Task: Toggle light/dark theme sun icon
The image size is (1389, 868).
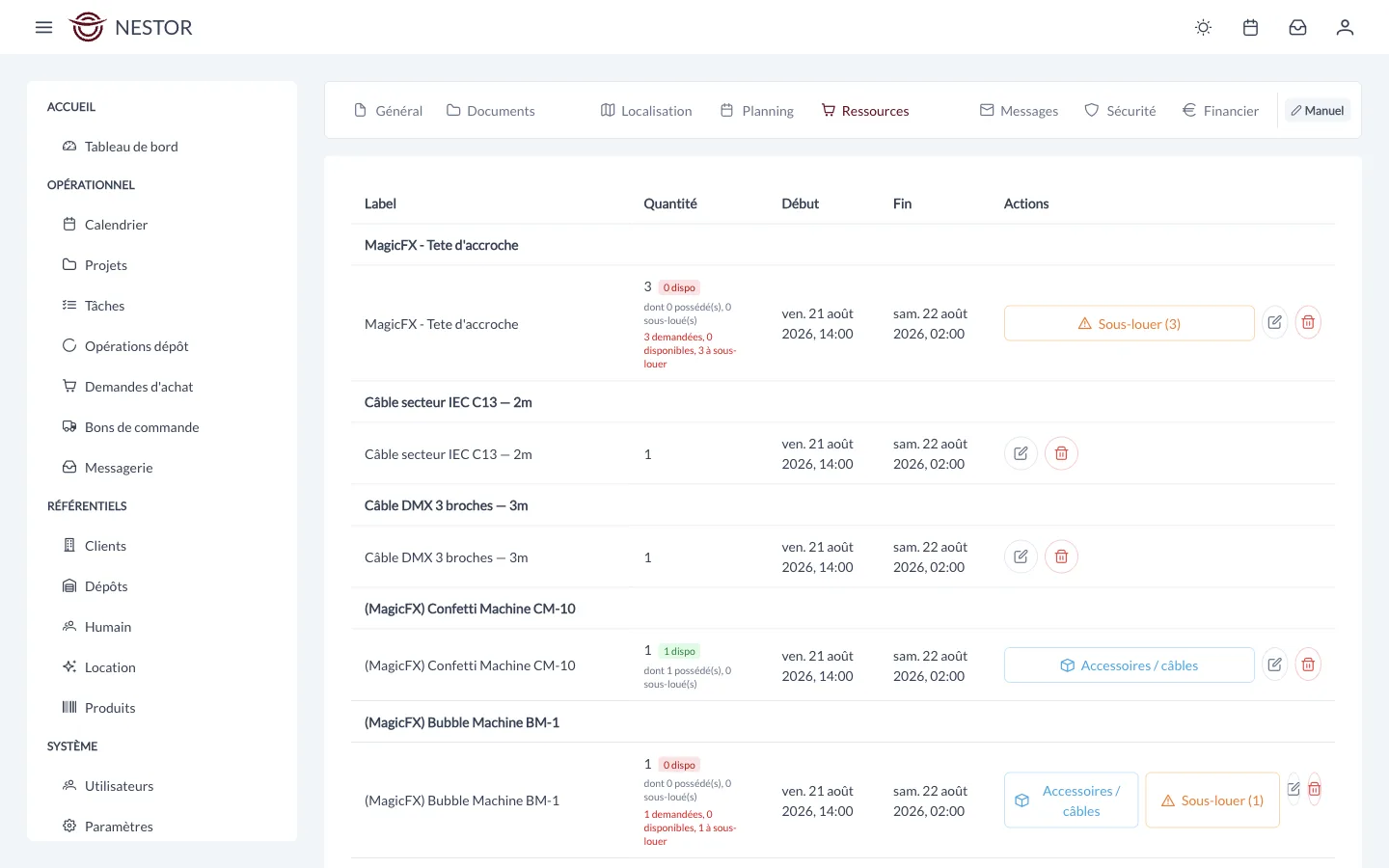Action: point(1203,27)
